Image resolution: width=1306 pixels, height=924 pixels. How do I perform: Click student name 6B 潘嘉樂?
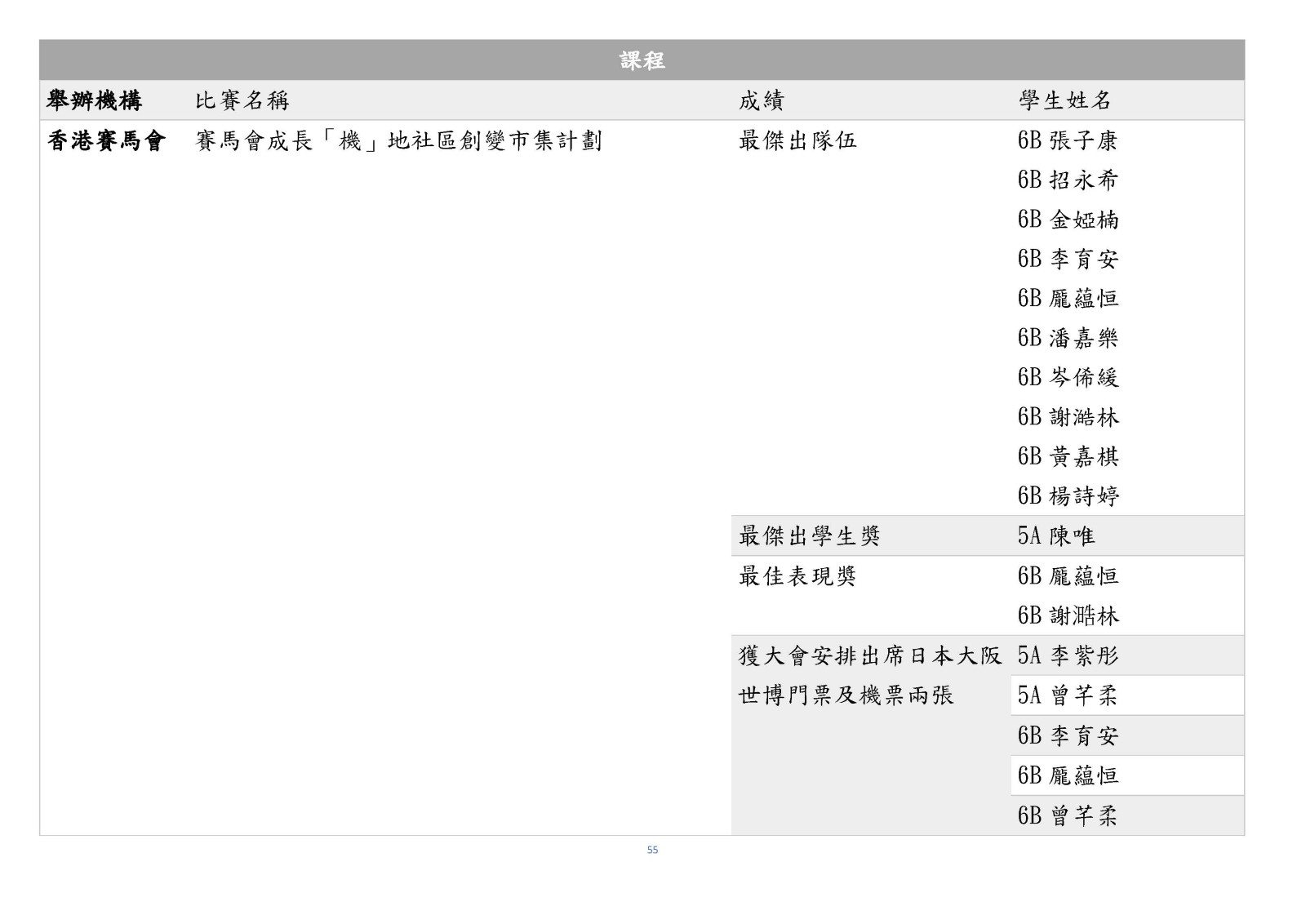(x=1068, y=338)
